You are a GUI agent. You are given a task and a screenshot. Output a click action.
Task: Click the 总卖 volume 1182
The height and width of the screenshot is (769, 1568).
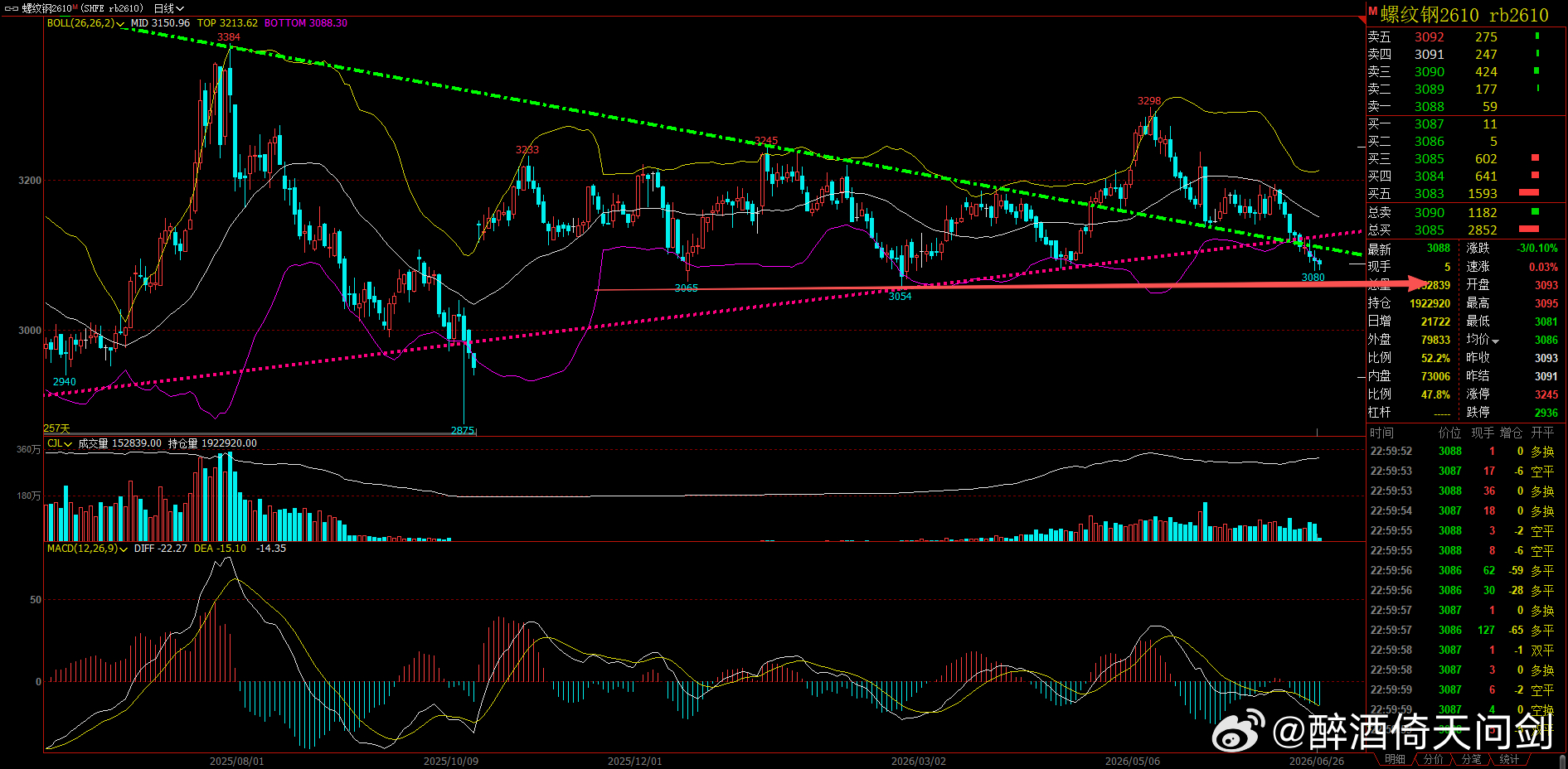1483,213
